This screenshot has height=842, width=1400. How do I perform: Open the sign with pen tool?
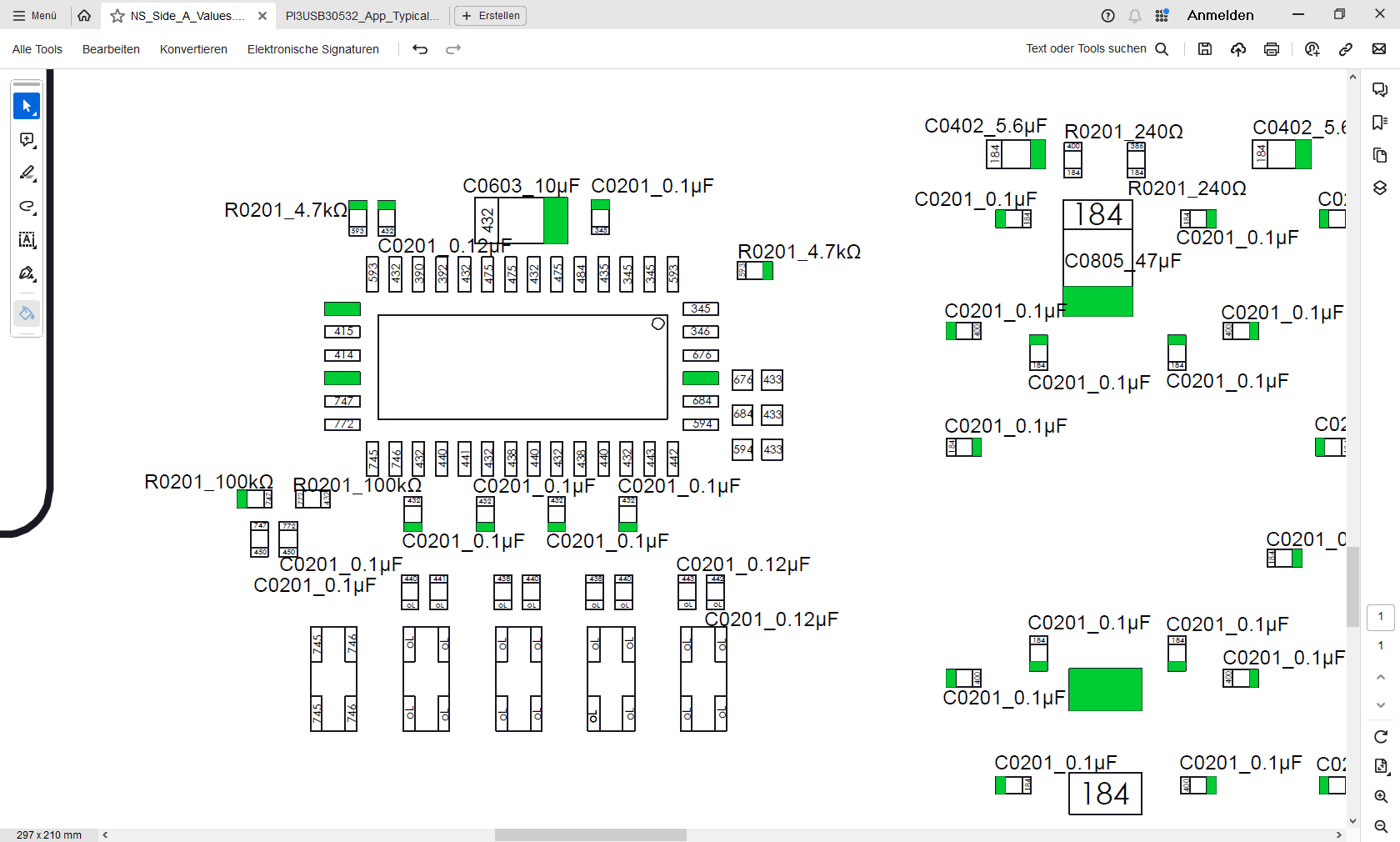(27, 273)
